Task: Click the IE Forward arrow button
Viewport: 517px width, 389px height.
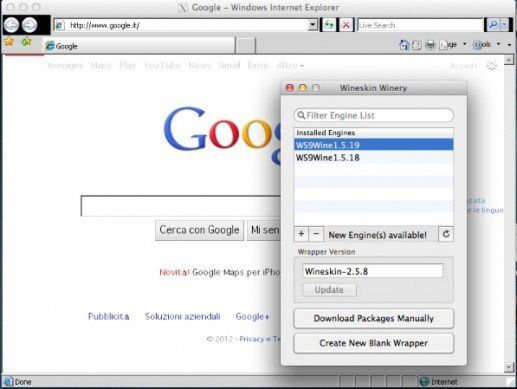Action: point(29,25)
